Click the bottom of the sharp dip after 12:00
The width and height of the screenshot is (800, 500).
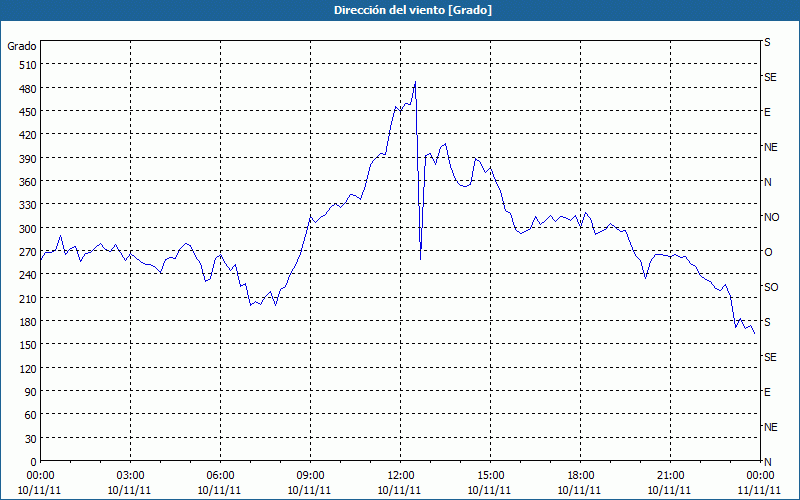pos(420,259)
